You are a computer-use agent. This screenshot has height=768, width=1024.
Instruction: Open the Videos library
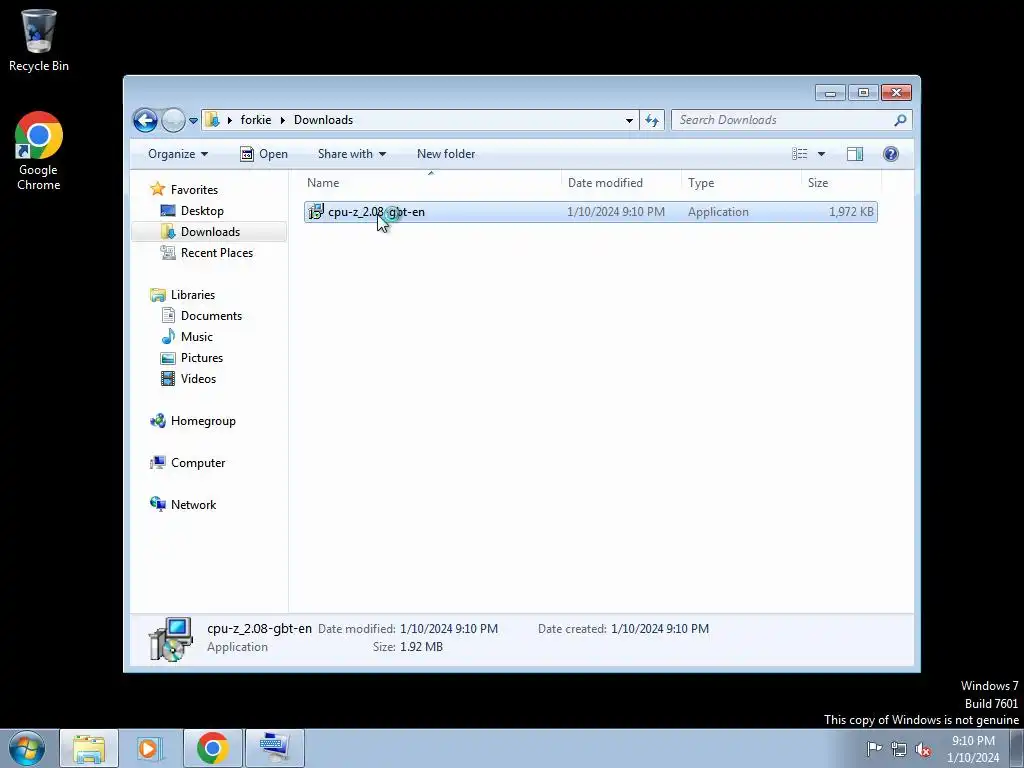(189, 379)
